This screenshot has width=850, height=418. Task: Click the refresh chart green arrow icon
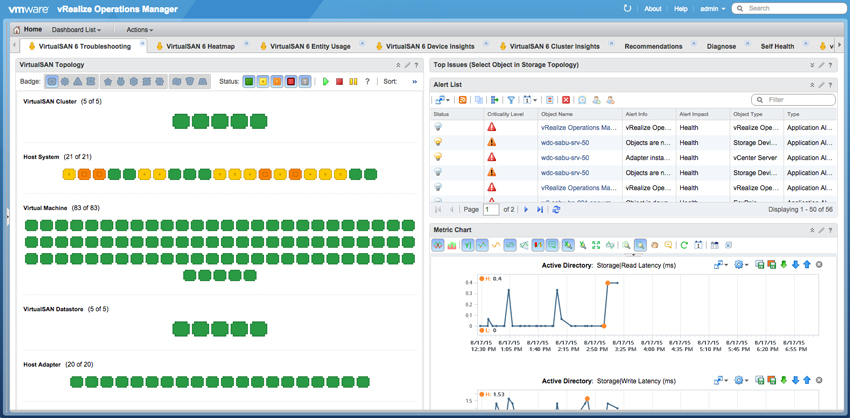pos(684,245)
